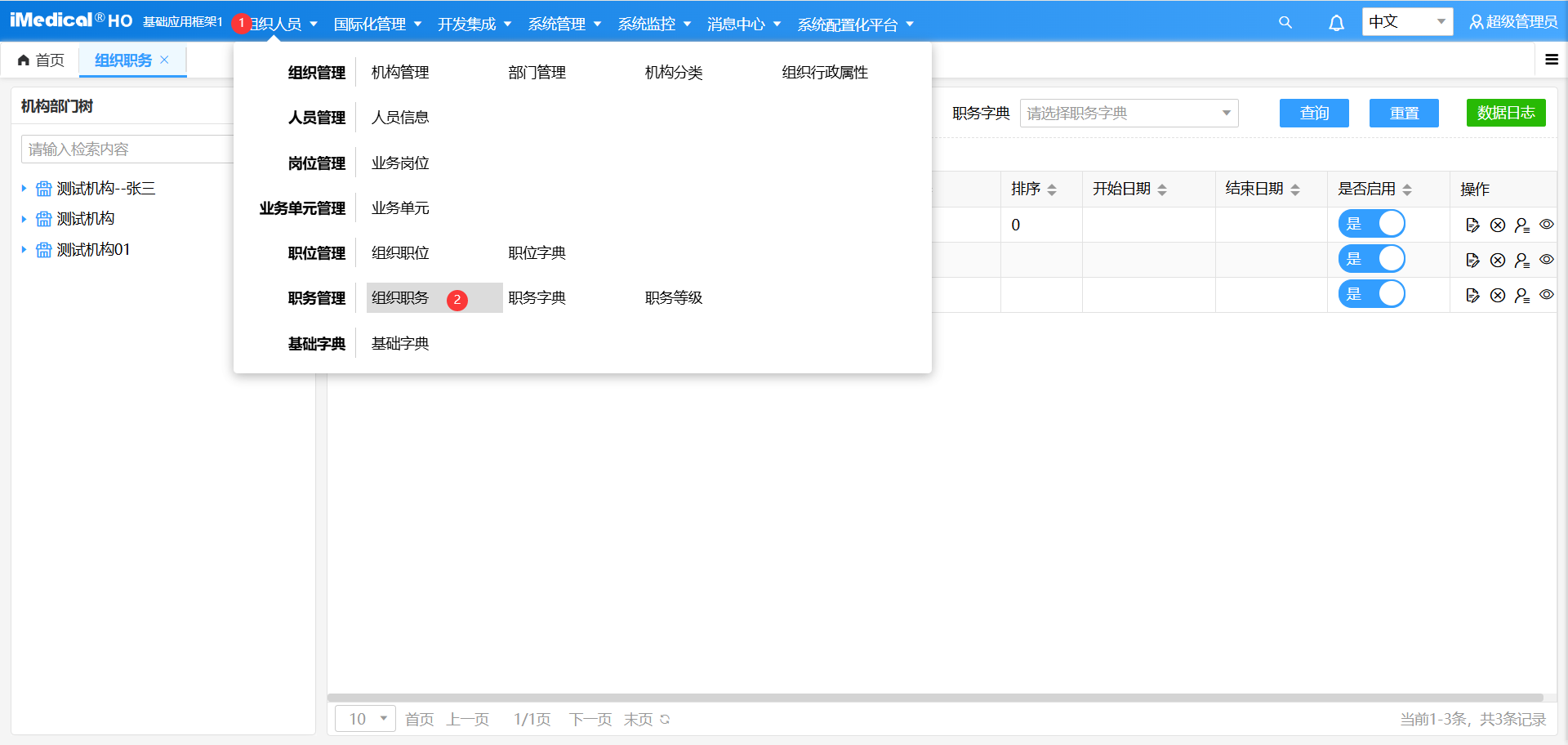1568x745 pixels.
Task: Click edit icon in the first table row
Action: (1472, 225)
